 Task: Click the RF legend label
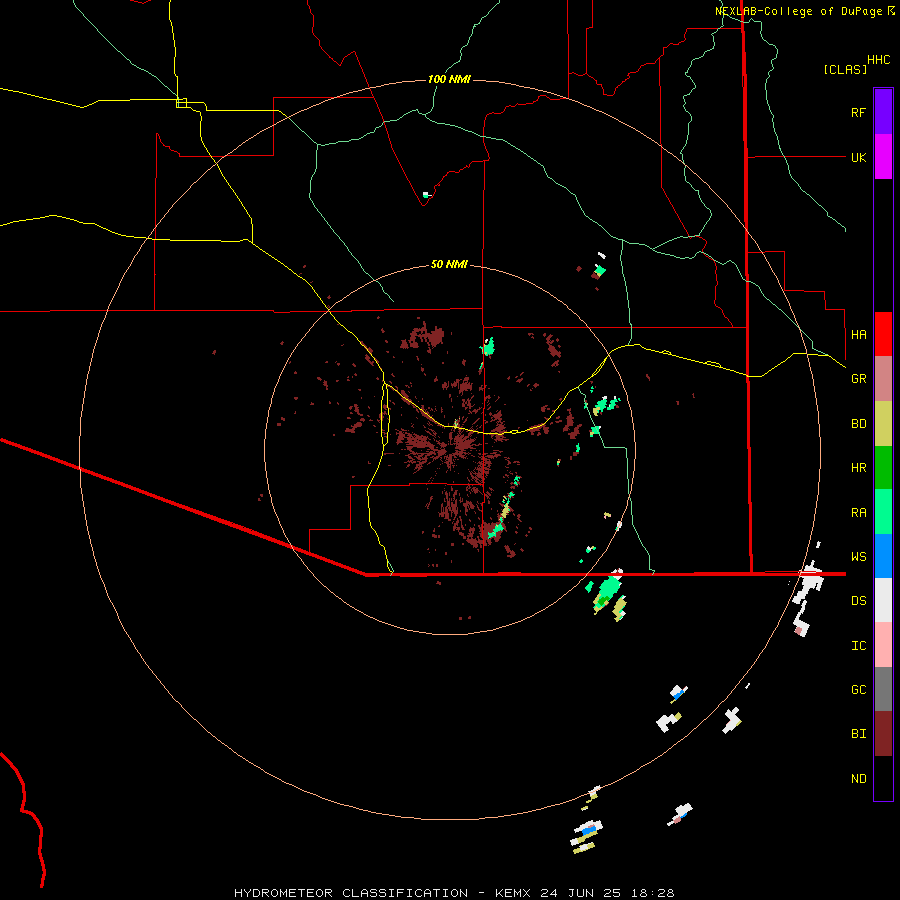(858, 112)
